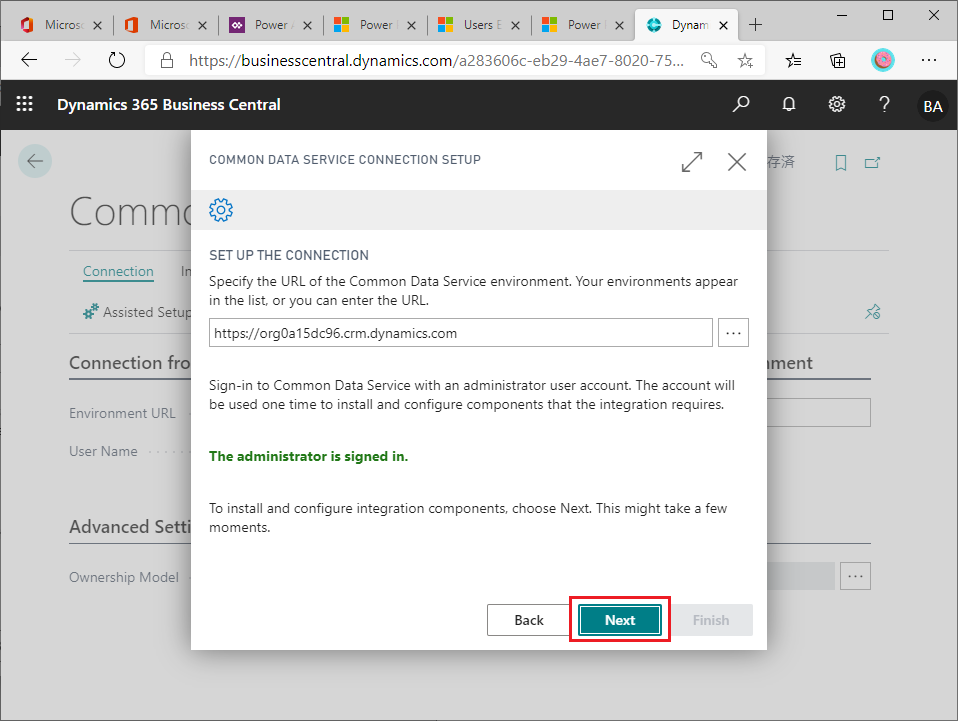Click Next to install integration components

620,620
